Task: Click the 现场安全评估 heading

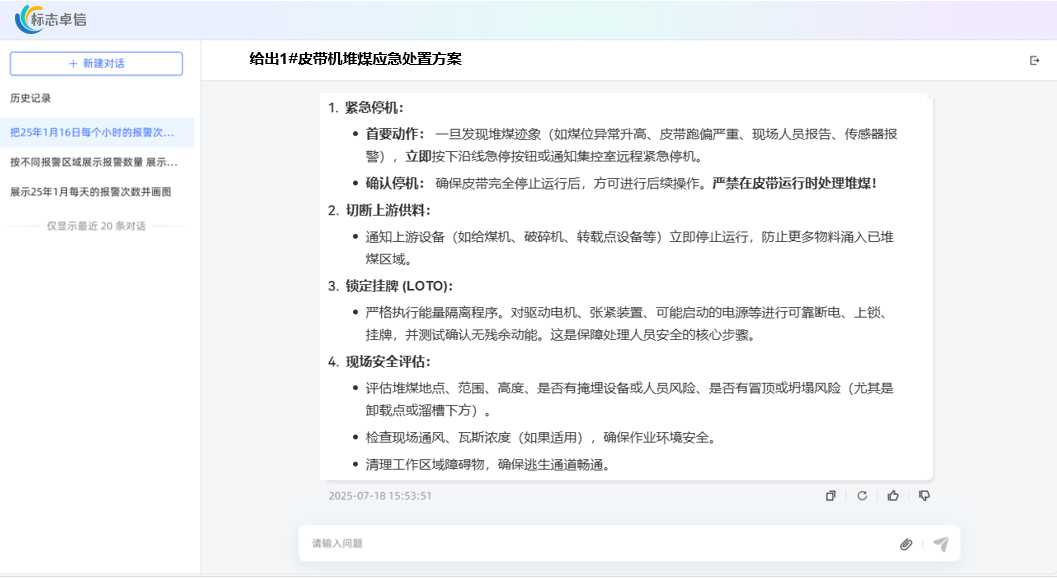Action: [x=388, y=362]
